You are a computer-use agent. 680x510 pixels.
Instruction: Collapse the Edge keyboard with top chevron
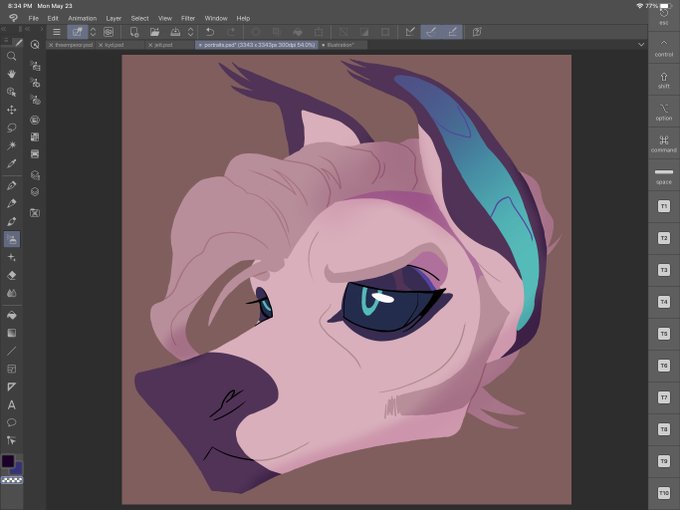point(664,43)
